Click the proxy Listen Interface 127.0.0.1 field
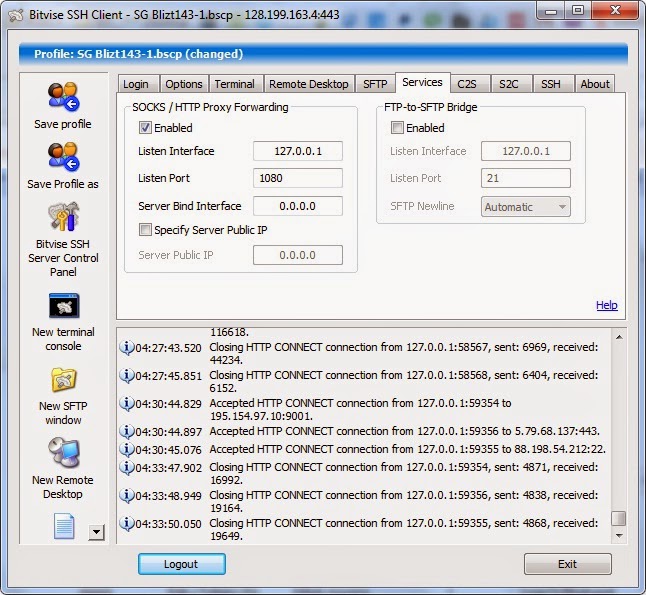Screen dimensions: 646x595 [x=298, y=151]
